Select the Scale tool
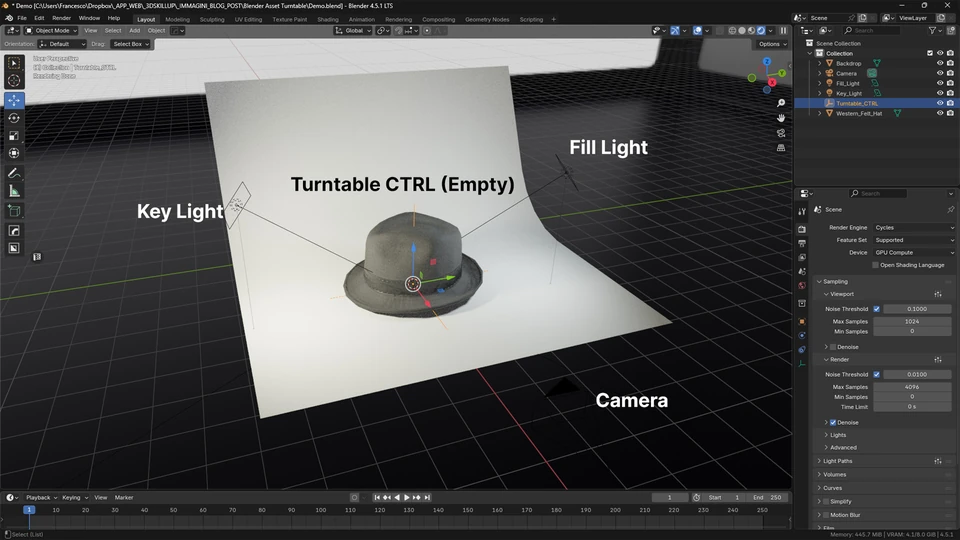The image size is (960, 540). 14,135
